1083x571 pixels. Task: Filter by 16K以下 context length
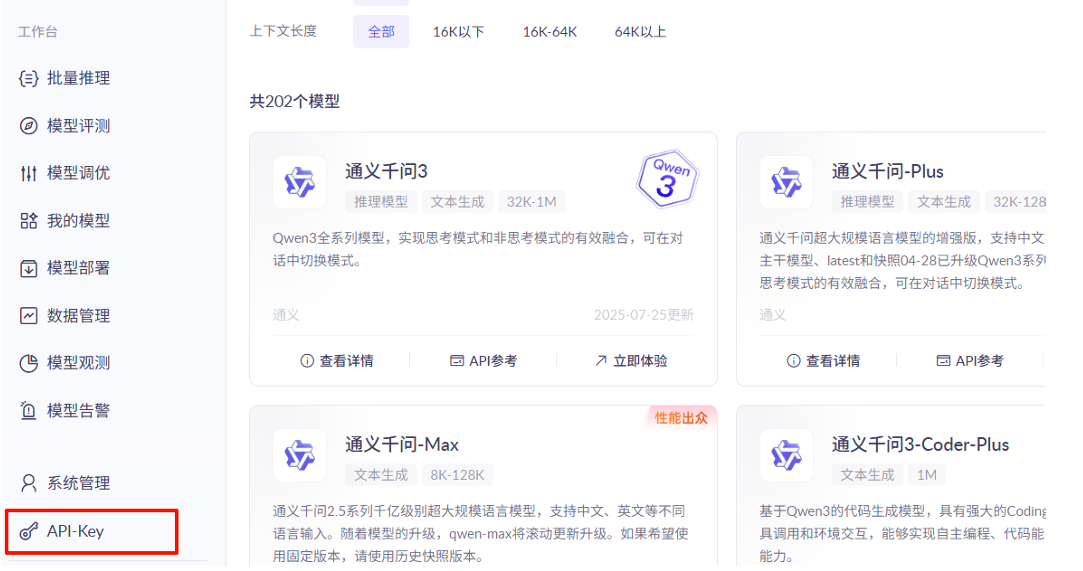coord(459,32)
